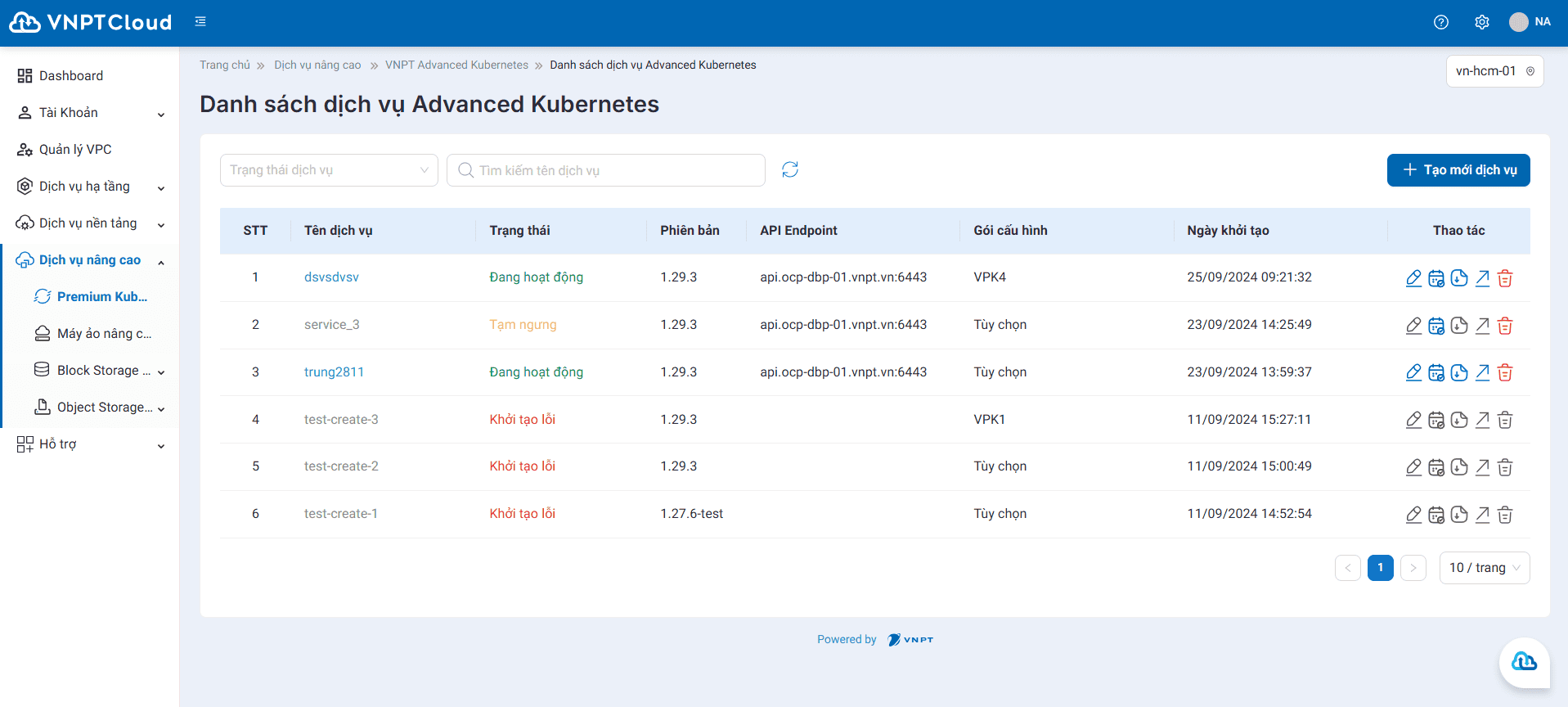The image size is (1568, 707).
Task: Open the trung2811 service link
Action: point(334,372)
